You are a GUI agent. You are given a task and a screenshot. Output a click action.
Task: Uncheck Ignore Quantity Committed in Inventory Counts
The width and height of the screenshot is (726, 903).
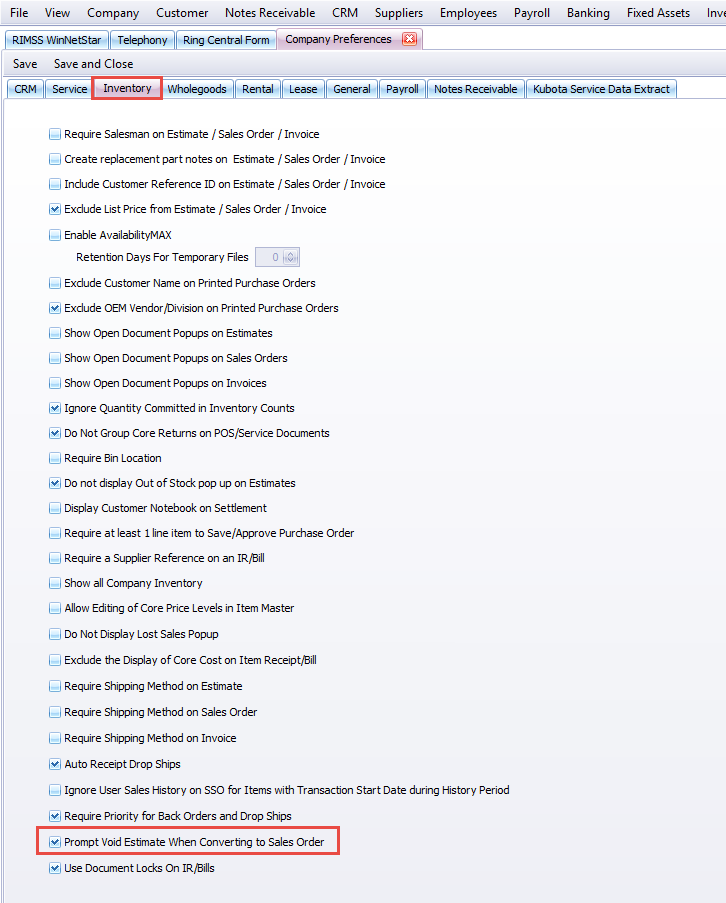click(55, 408)
